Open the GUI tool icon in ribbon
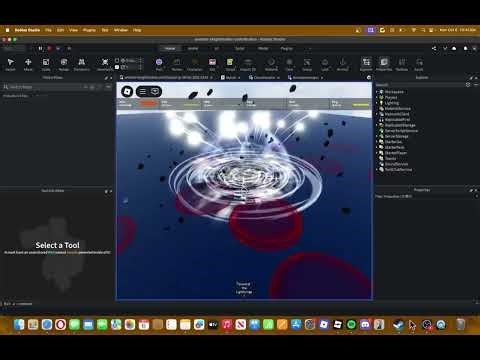Image resolution: width=480 pixels, height=360 pixels. coord(212,62)
